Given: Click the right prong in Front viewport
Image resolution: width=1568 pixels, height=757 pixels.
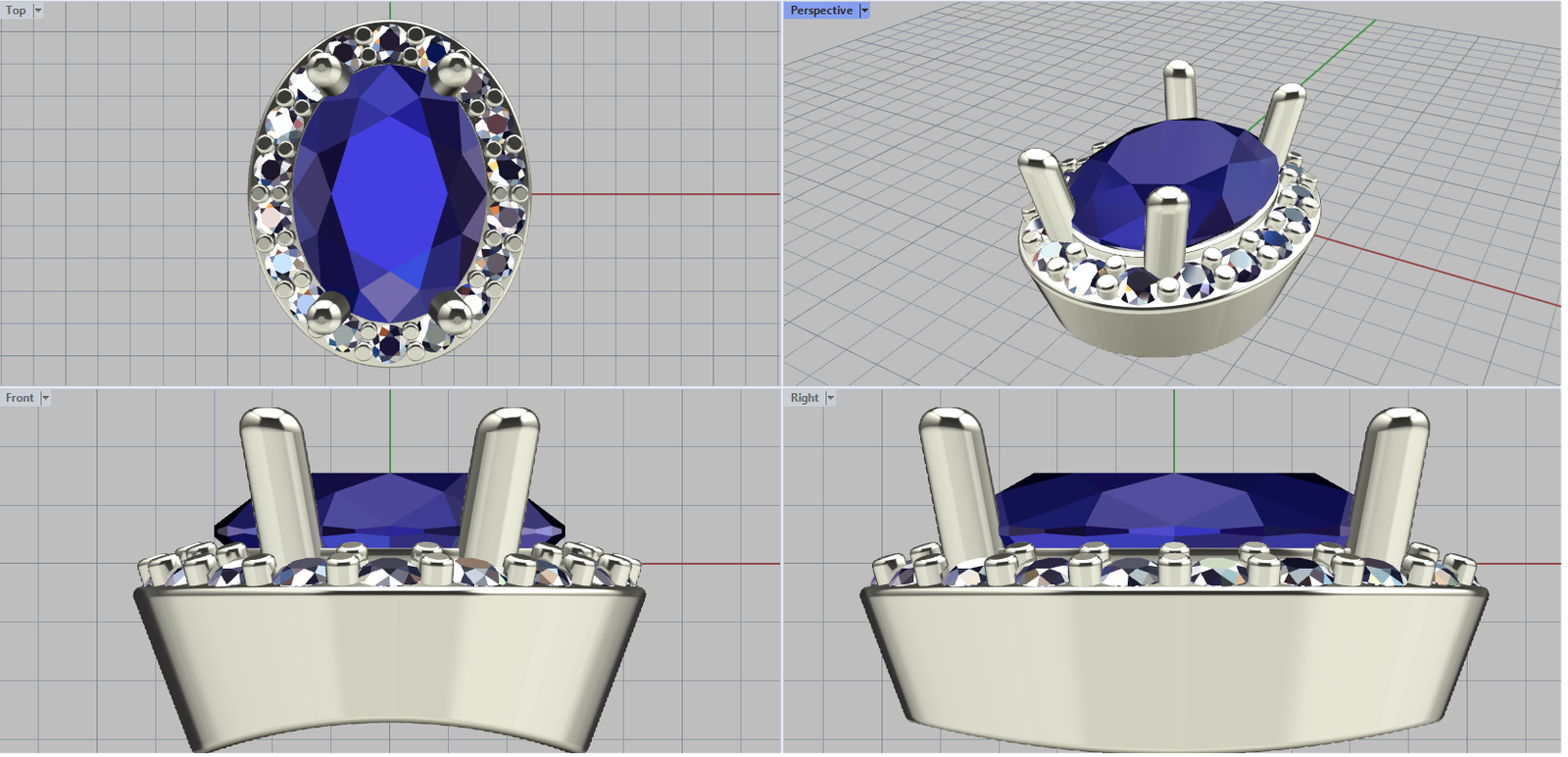Looking at the screenshot, I should click(x=499, y=480).
